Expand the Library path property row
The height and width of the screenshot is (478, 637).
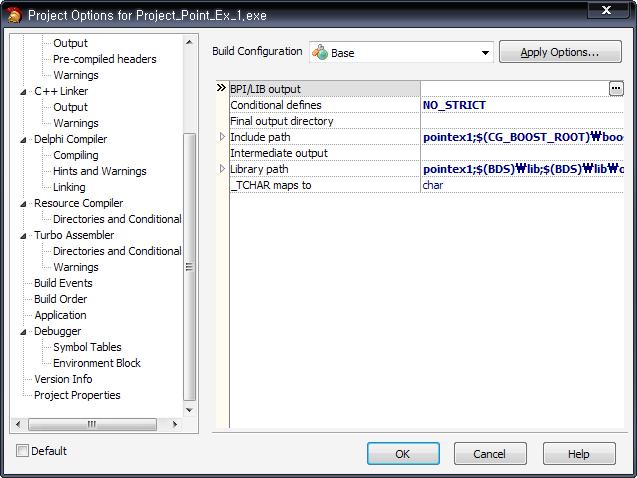coord(222,169)
